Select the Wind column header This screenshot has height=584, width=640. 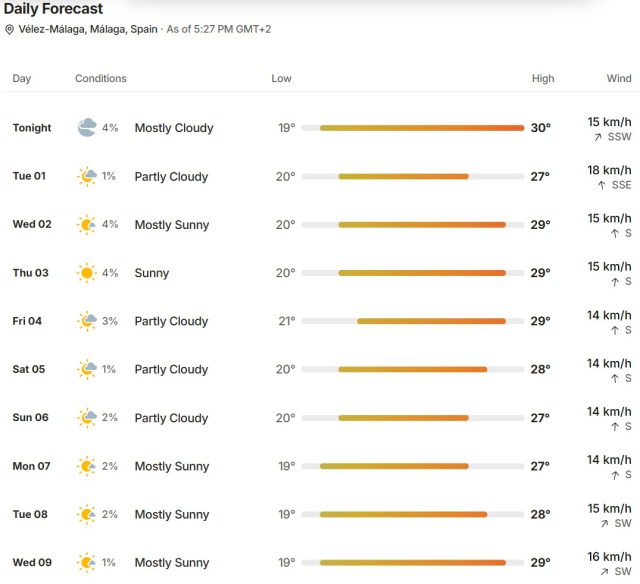619,78
